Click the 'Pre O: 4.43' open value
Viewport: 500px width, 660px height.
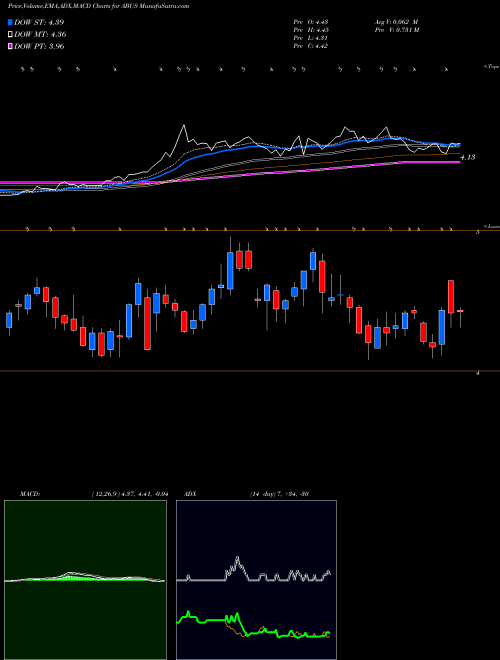click(x=311, y=22)
